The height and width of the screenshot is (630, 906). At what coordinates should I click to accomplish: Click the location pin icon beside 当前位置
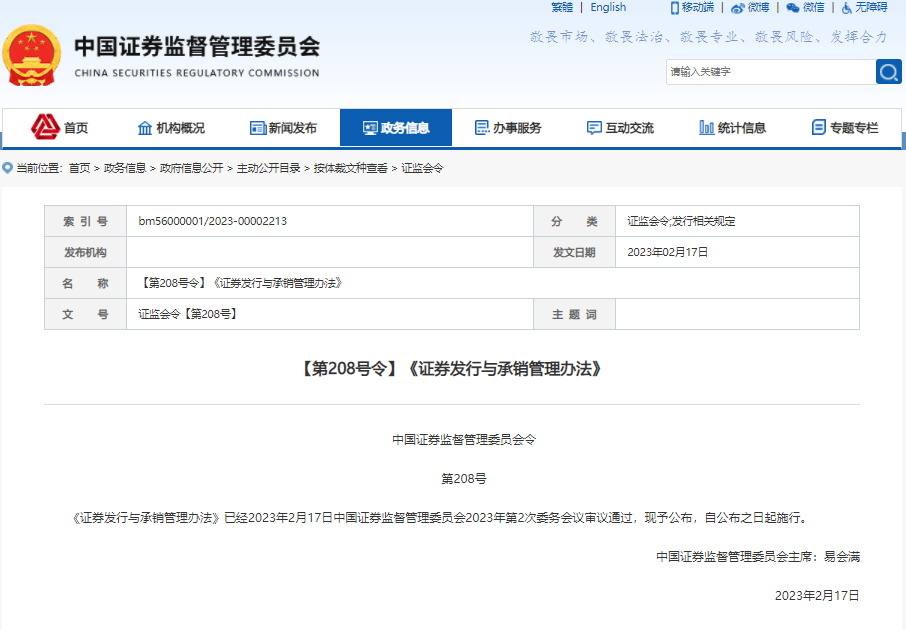click(8, 168)
